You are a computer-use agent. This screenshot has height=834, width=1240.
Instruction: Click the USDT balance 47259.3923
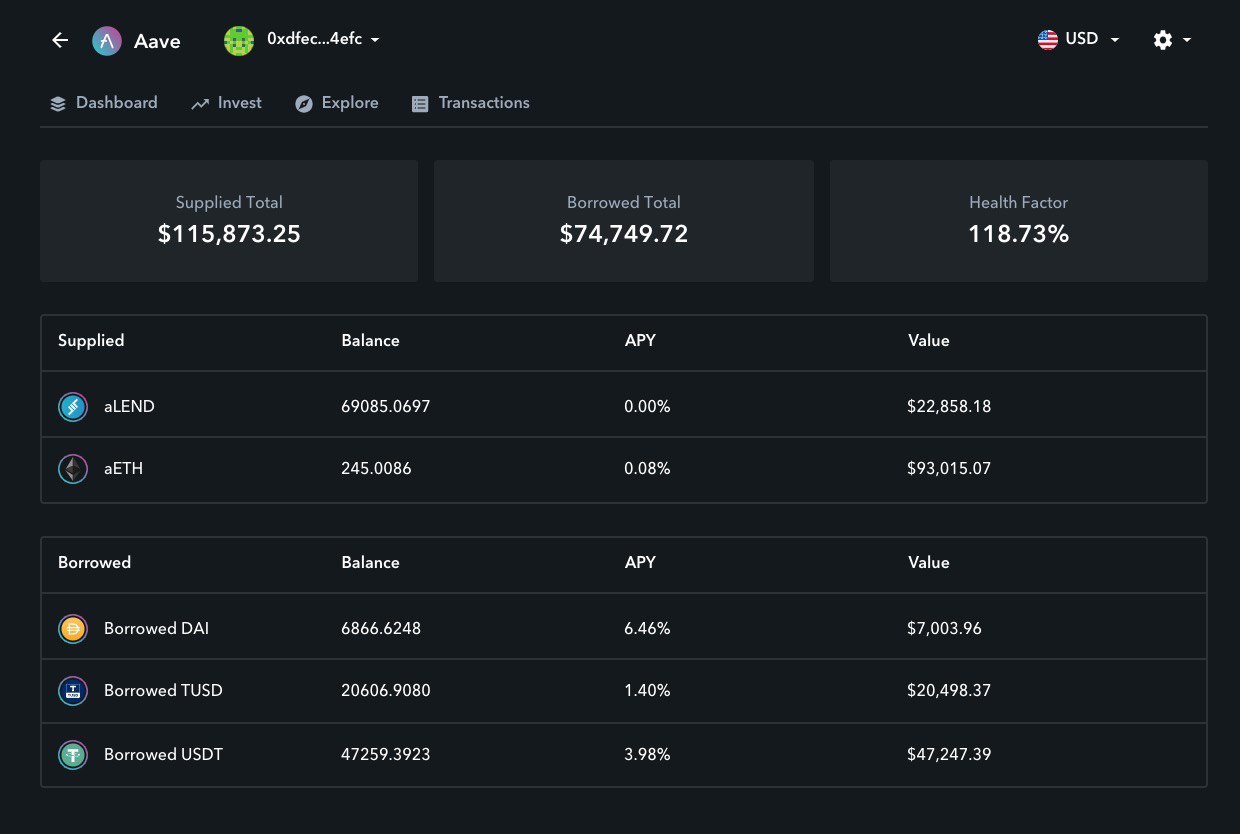[x=386, y=754]
